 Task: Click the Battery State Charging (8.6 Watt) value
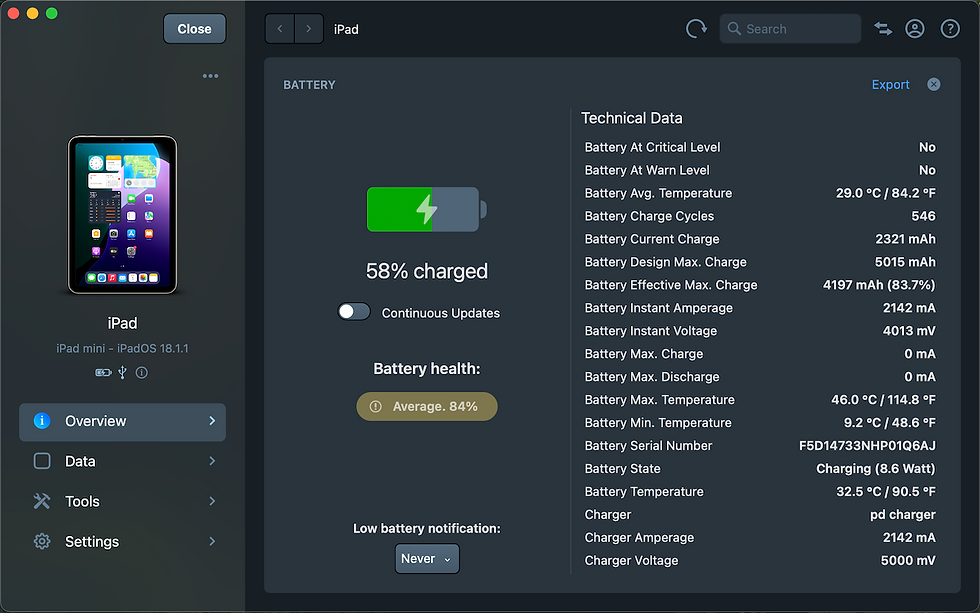876,469
